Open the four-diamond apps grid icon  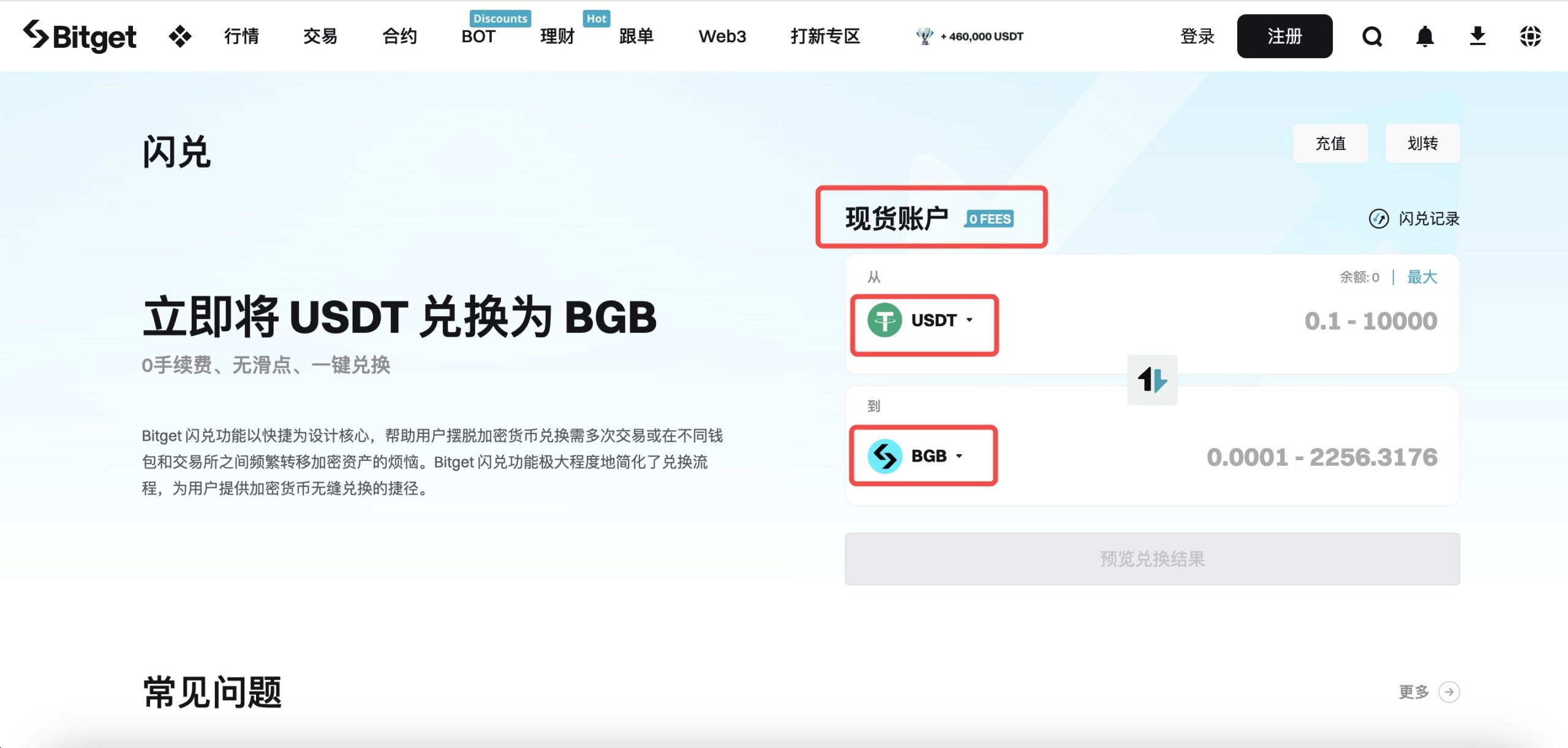tap(179, 36)
